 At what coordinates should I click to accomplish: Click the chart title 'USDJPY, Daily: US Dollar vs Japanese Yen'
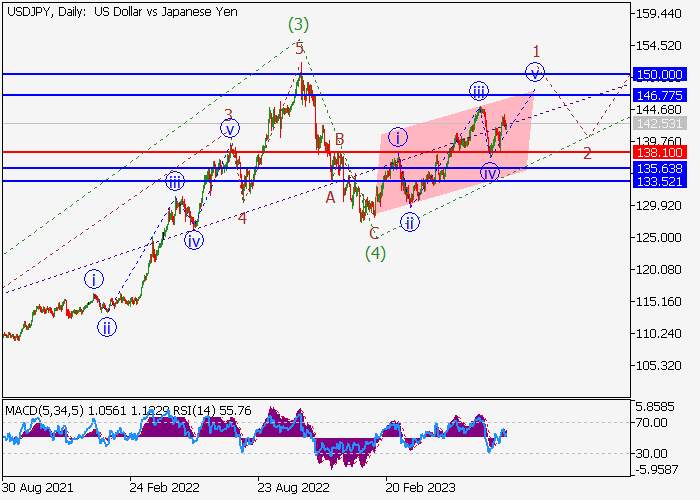[x=122, y=12]
